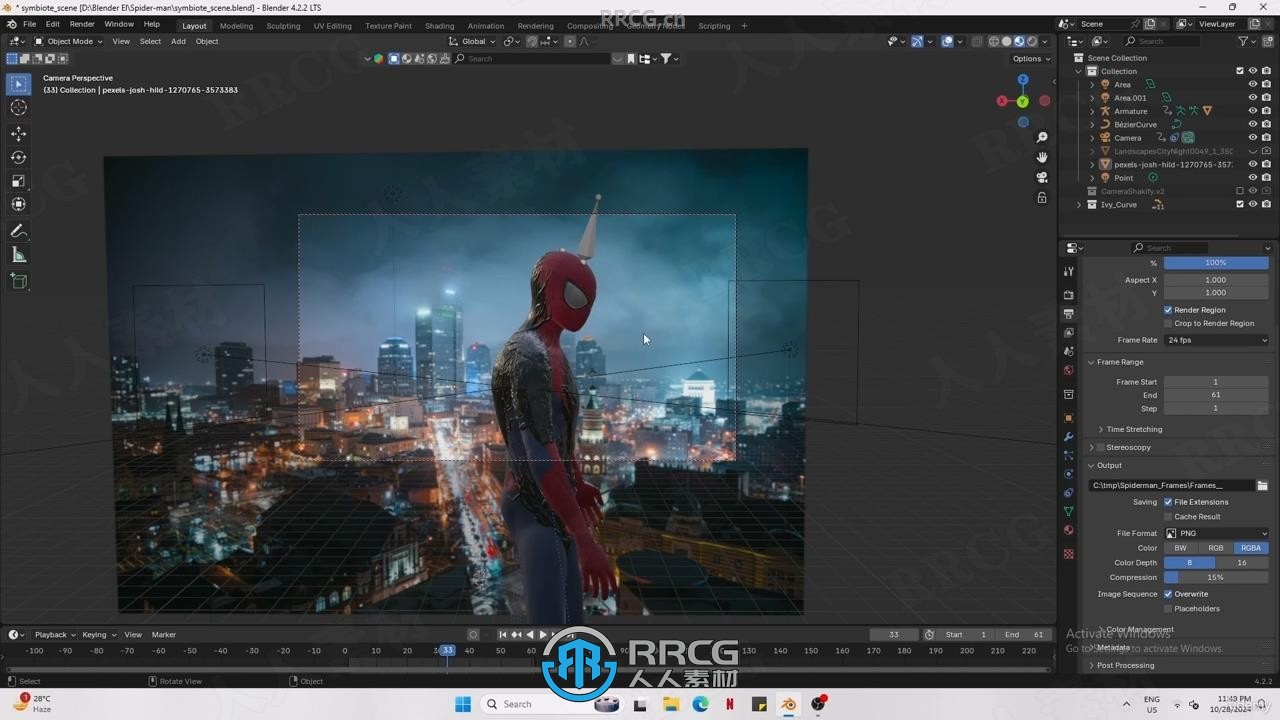Enable Placeholders checkbox
Viewport: 1280px width, 720px height.
coord(1168,608)
